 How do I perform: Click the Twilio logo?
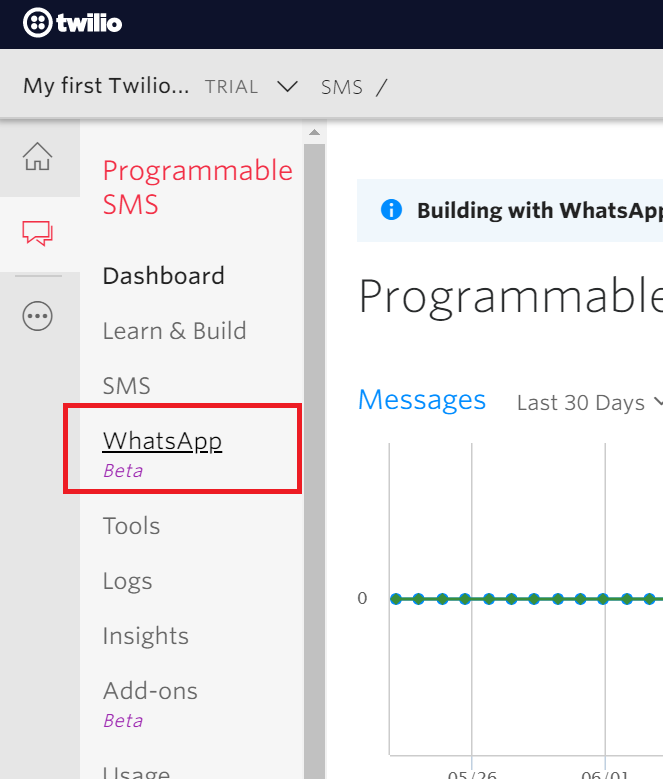(x=72, y=22)
